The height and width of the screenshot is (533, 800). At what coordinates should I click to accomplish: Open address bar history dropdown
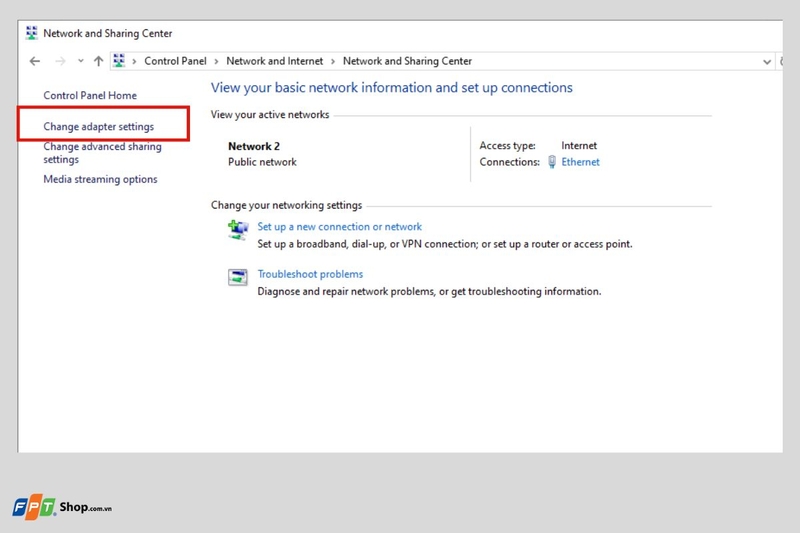766,62
